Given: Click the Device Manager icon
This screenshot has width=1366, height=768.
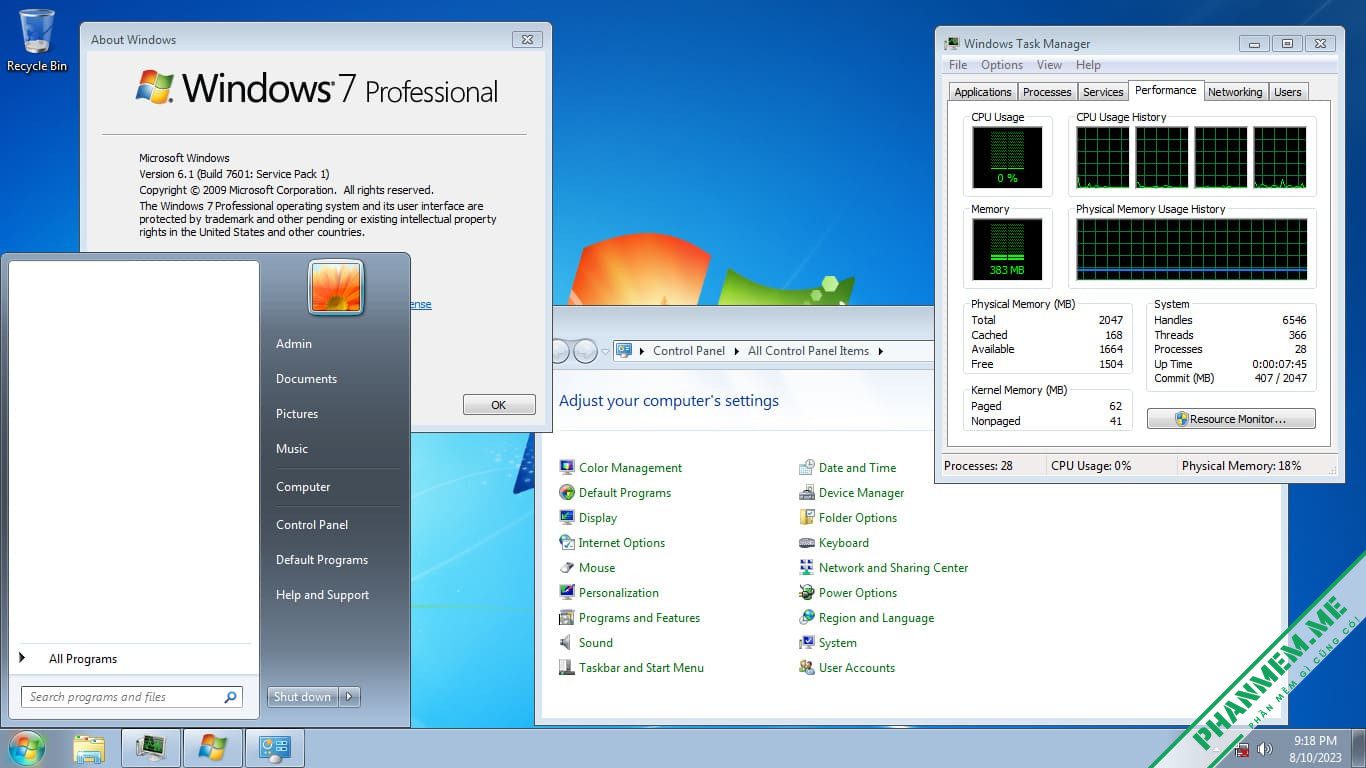Looking at the screenshot, I should 807,493.
